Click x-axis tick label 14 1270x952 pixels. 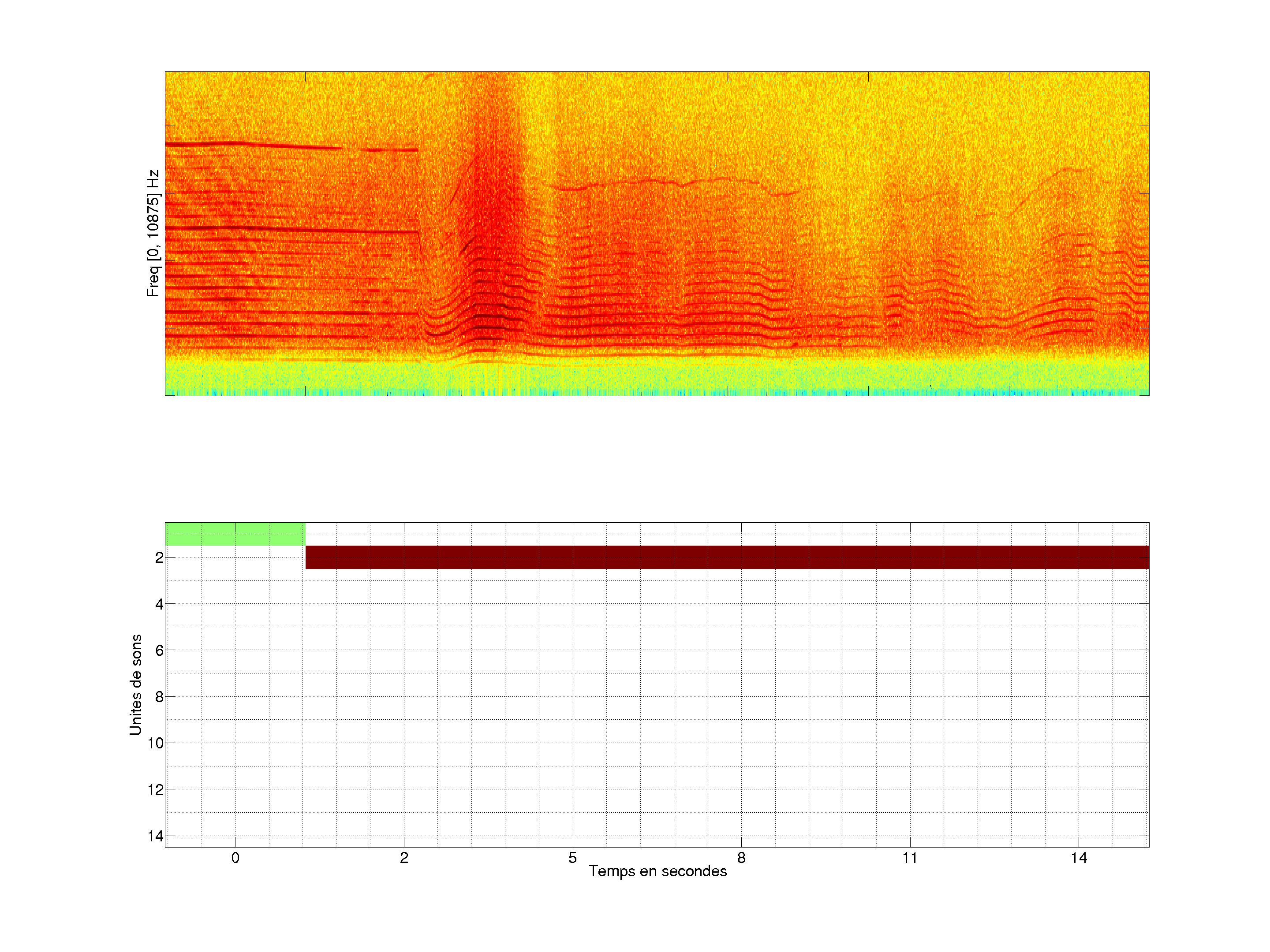[x=1079, y=858]
